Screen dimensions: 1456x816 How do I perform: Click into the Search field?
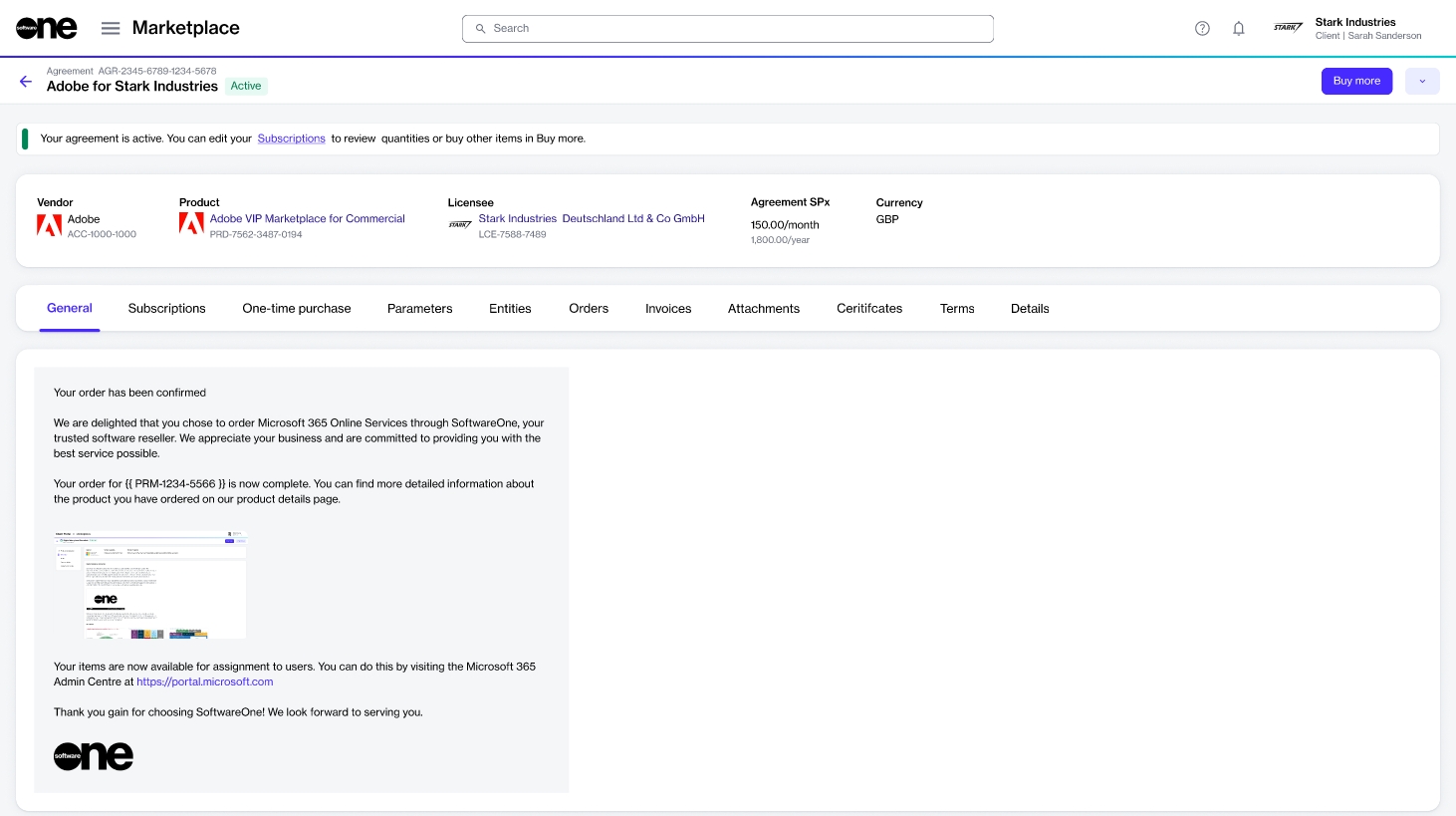click(727, 29)
